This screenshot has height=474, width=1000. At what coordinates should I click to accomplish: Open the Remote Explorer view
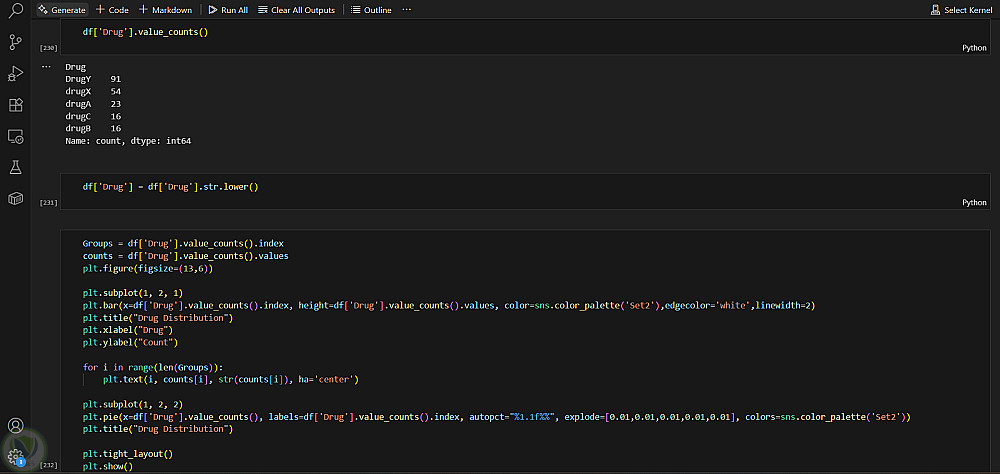(15, 136)
